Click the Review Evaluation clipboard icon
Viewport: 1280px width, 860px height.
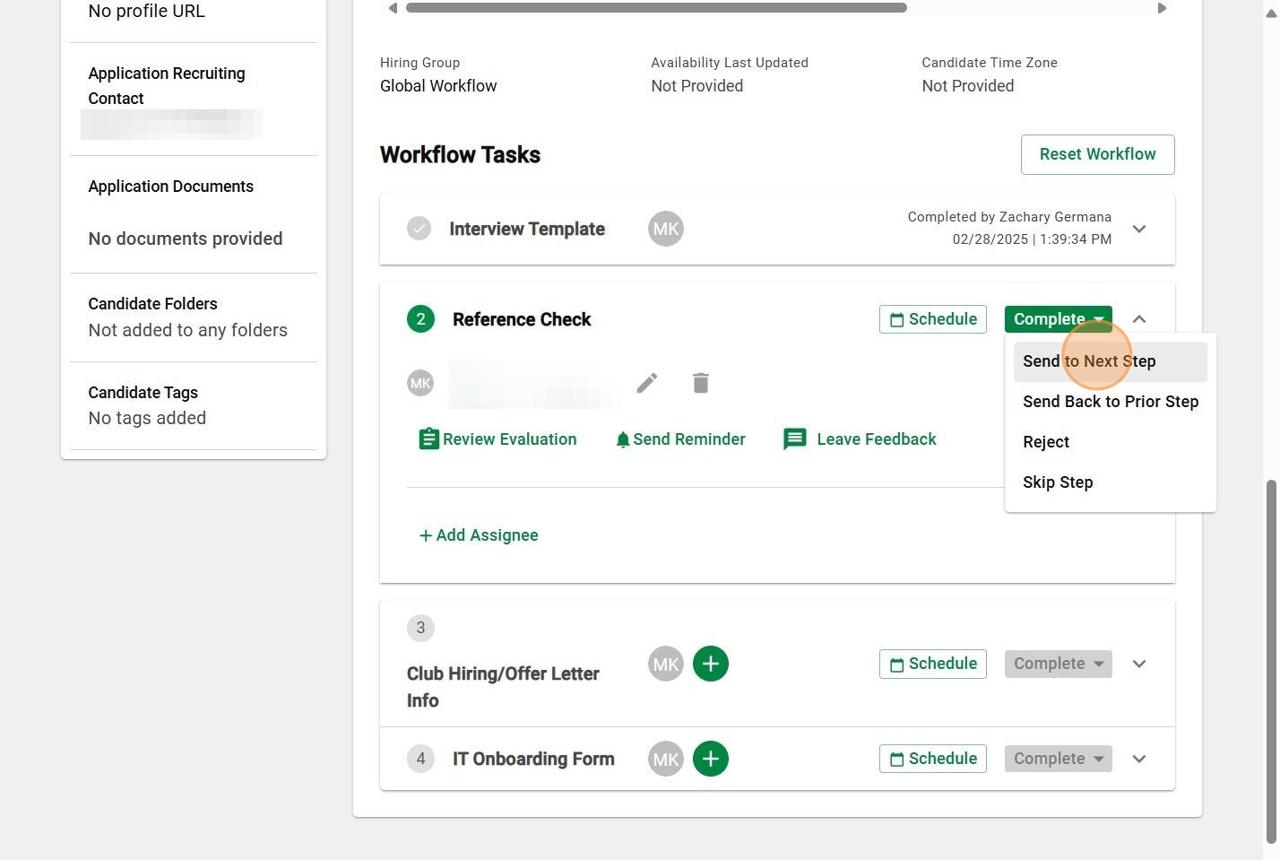pos(429,439)
